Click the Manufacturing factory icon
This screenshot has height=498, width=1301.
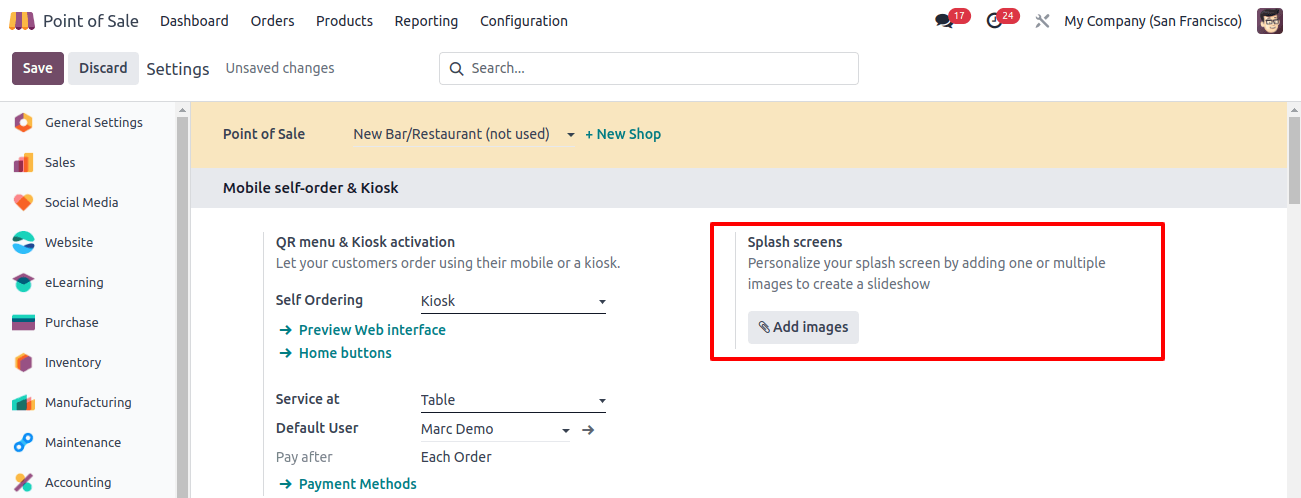coord(23,402)
